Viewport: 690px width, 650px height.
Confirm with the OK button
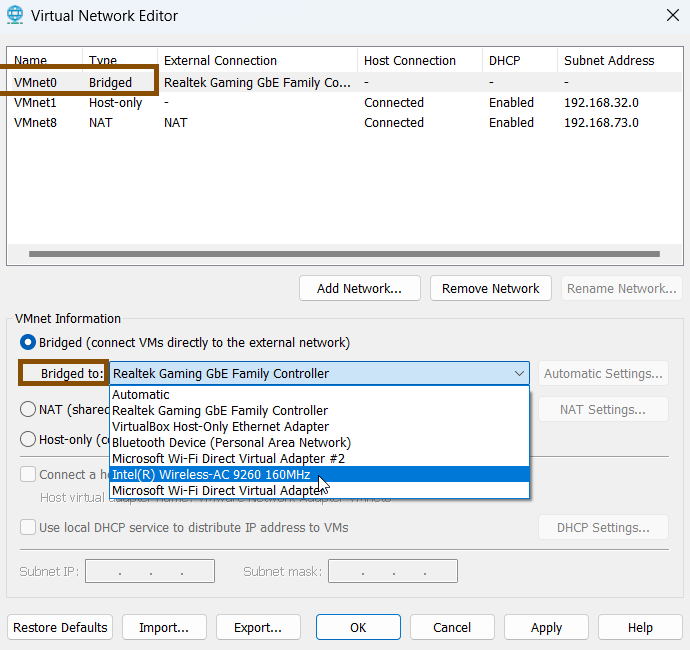358,627
